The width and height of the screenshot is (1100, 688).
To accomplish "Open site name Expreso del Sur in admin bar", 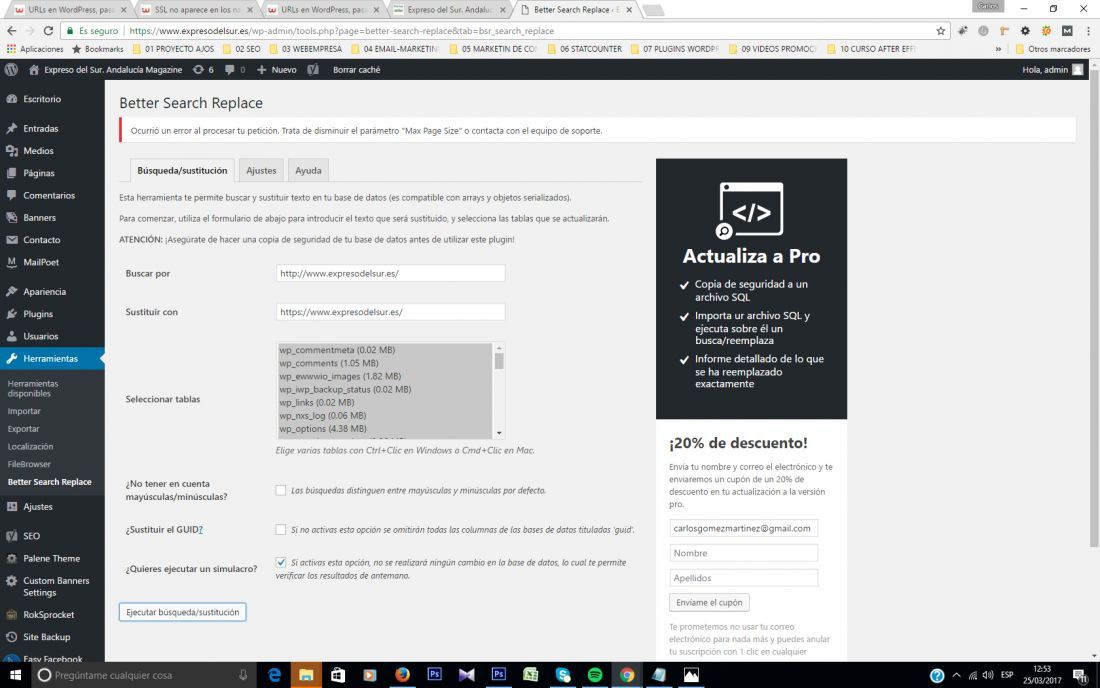I will 105,69.
